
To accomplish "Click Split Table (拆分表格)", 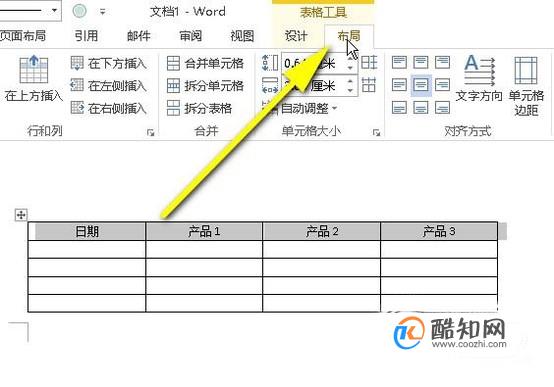I will [x=199, y=108].
